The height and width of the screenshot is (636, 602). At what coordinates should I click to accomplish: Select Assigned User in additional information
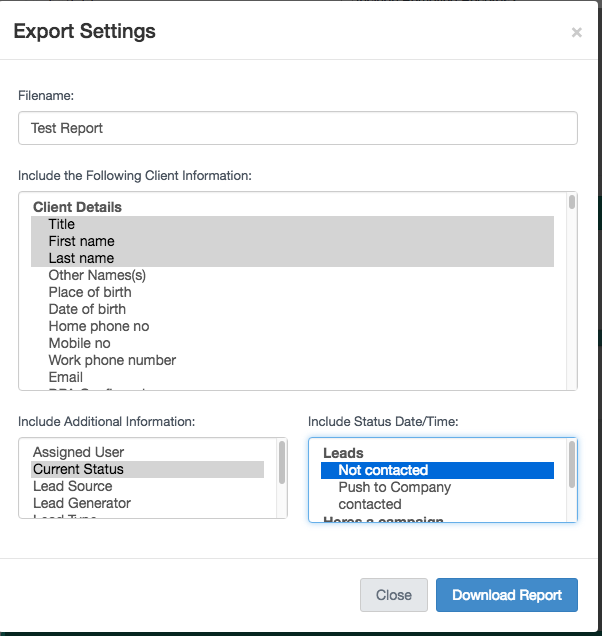click(78, 452)
